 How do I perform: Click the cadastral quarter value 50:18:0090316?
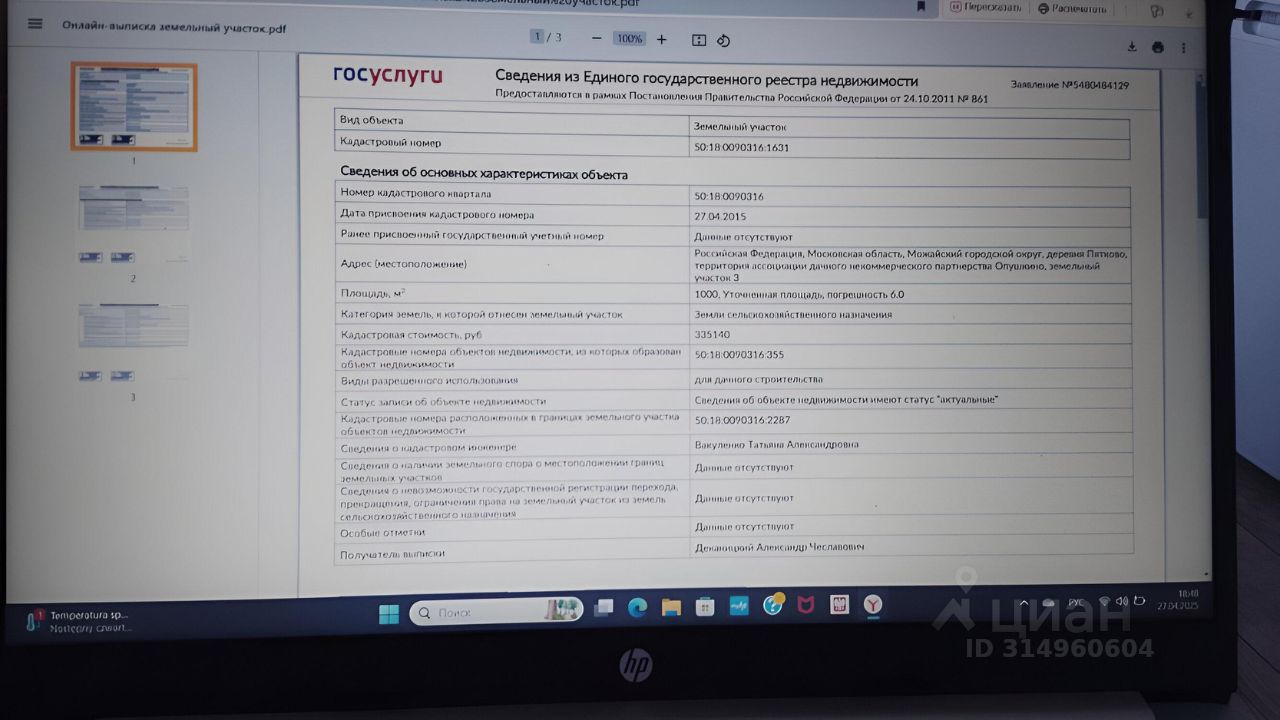click(x=729, y=196)
